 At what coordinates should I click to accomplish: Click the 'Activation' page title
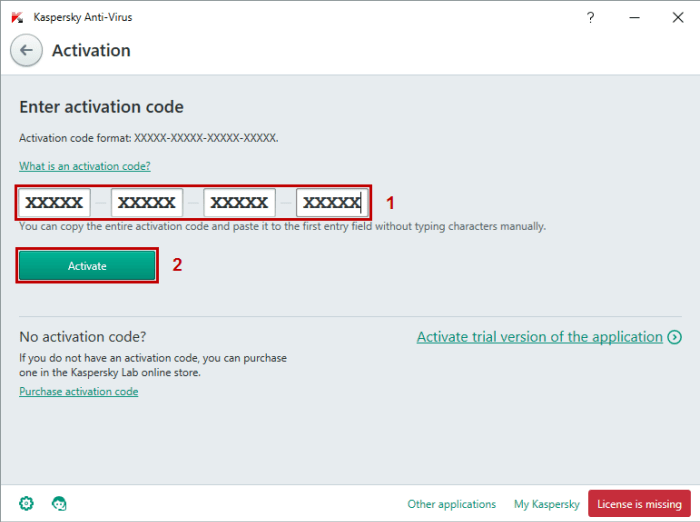tap(91, 50)
